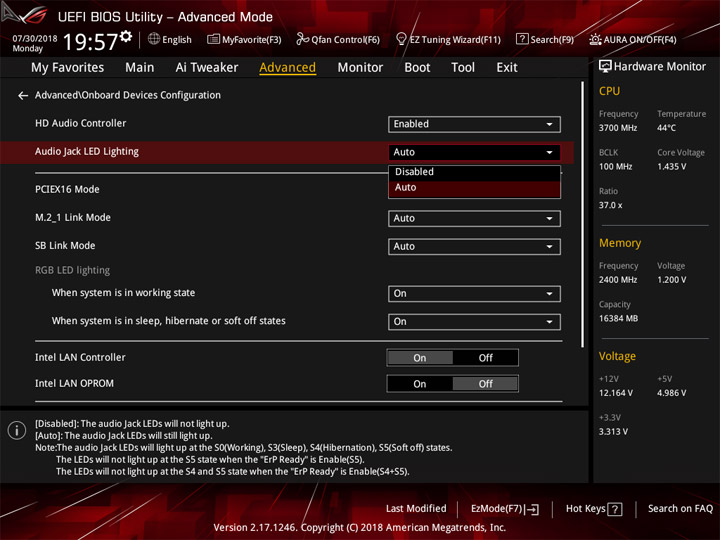Click the Hardware Monitor screen icon

pyautogui.click(x=605, y=67)
